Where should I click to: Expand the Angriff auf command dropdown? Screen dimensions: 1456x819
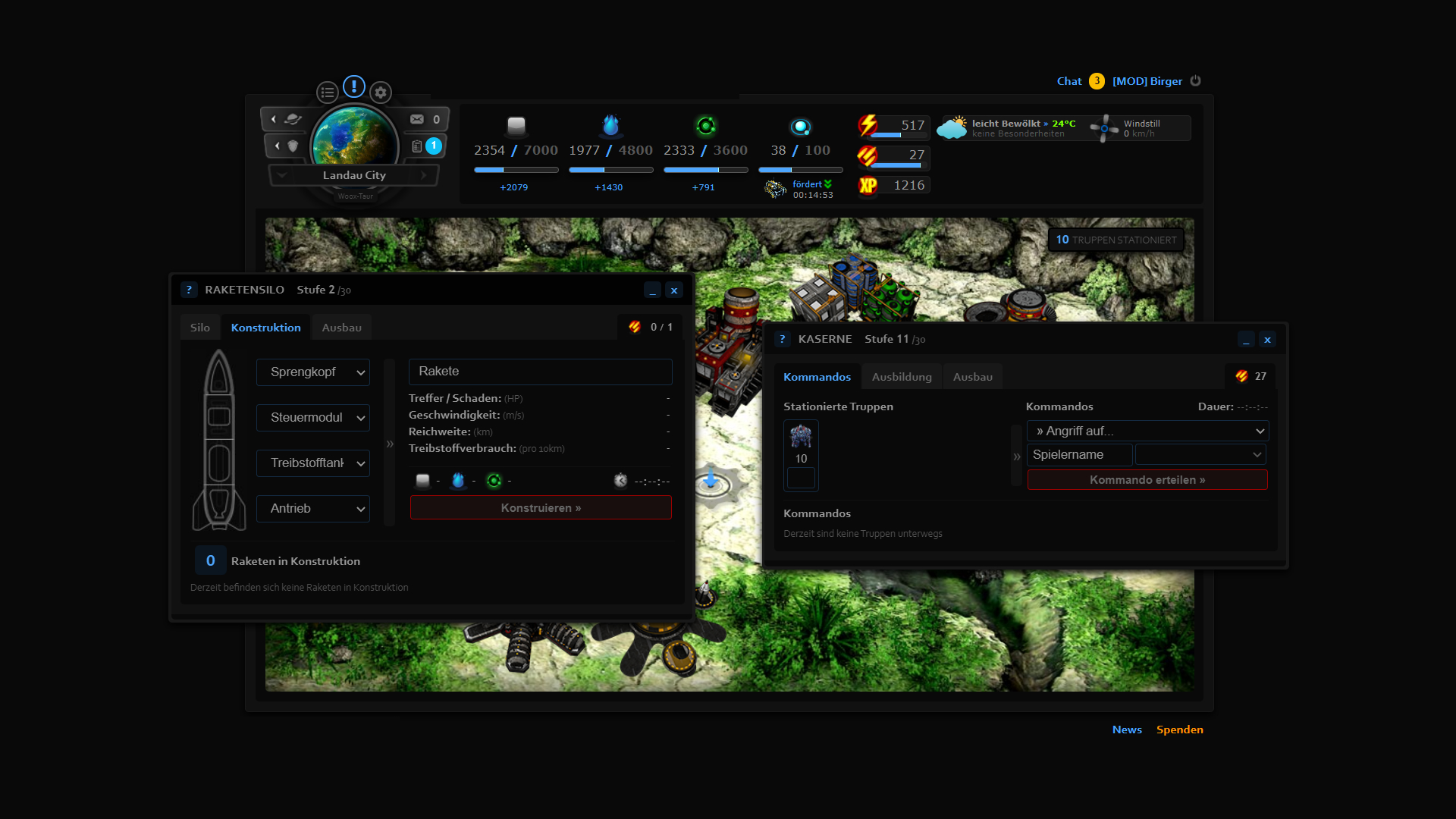tap(1147, 431)
